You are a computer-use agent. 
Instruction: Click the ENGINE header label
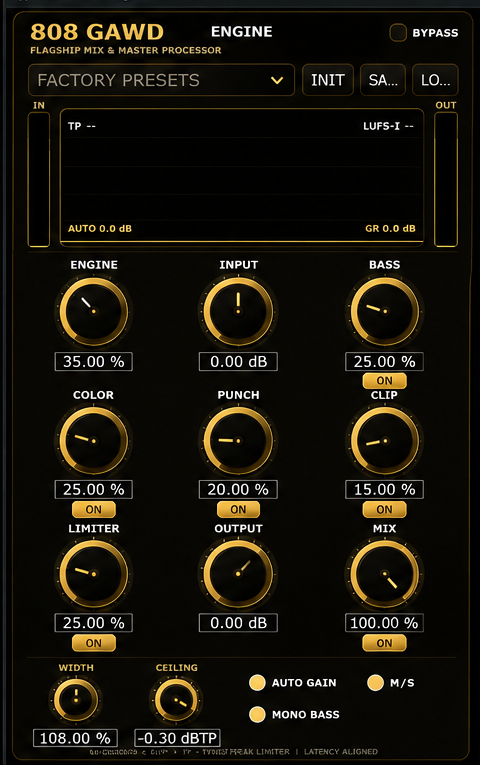point(241,32)
